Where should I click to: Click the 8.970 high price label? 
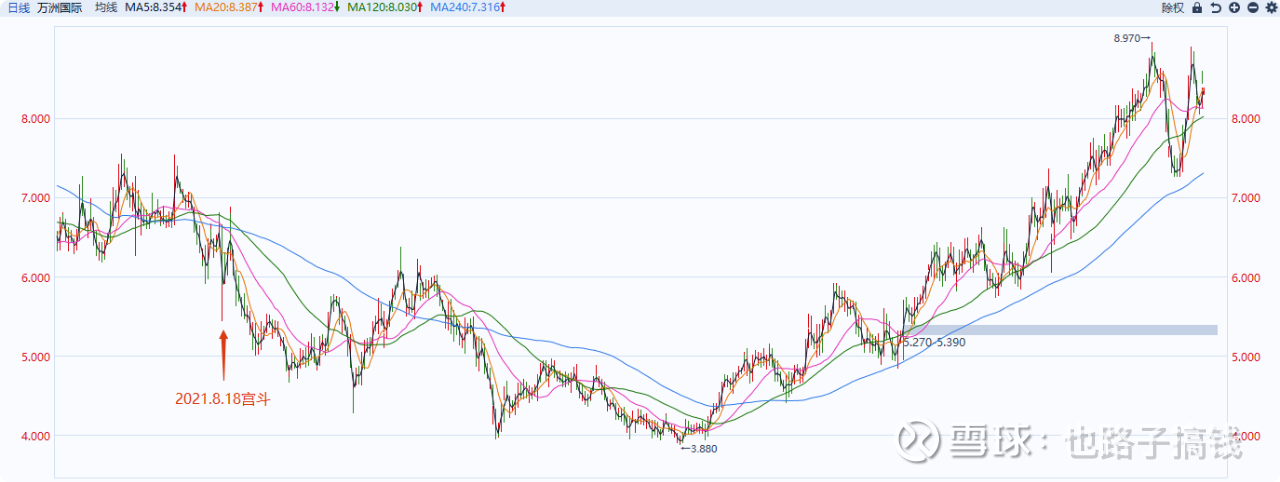pyautogui.click(x=1127, y=38)
